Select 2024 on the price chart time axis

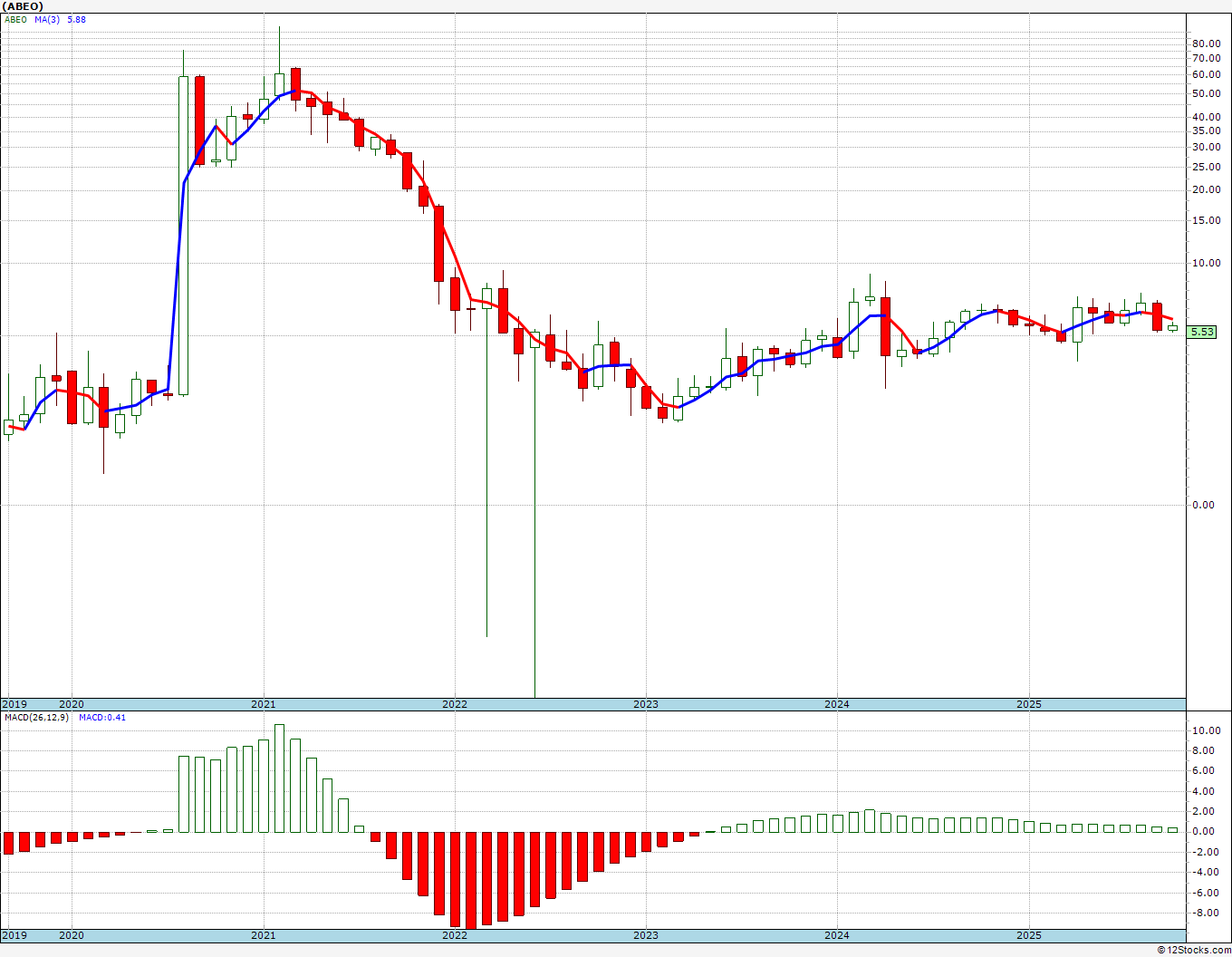tap(837, 704)
